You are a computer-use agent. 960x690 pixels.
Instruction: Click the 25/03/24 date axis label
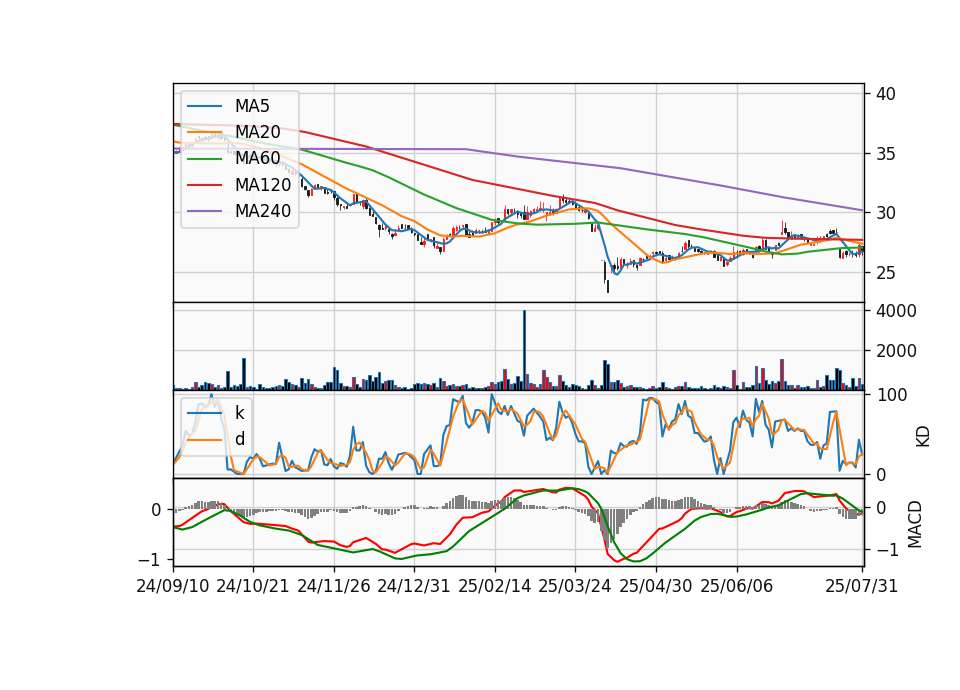pos(575,586)
